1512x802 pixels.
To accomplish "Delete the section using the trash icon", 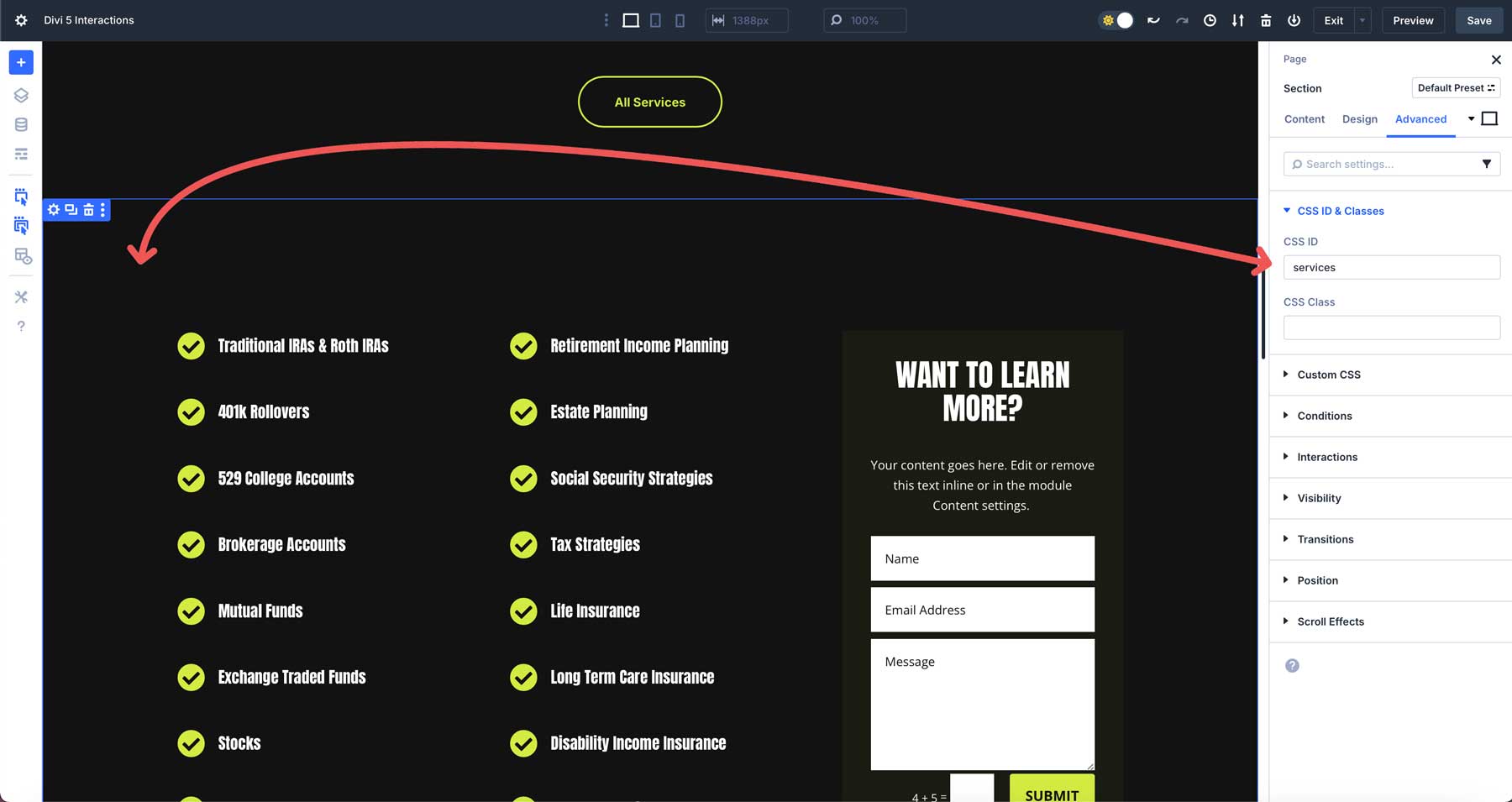I will coord(87,209).
